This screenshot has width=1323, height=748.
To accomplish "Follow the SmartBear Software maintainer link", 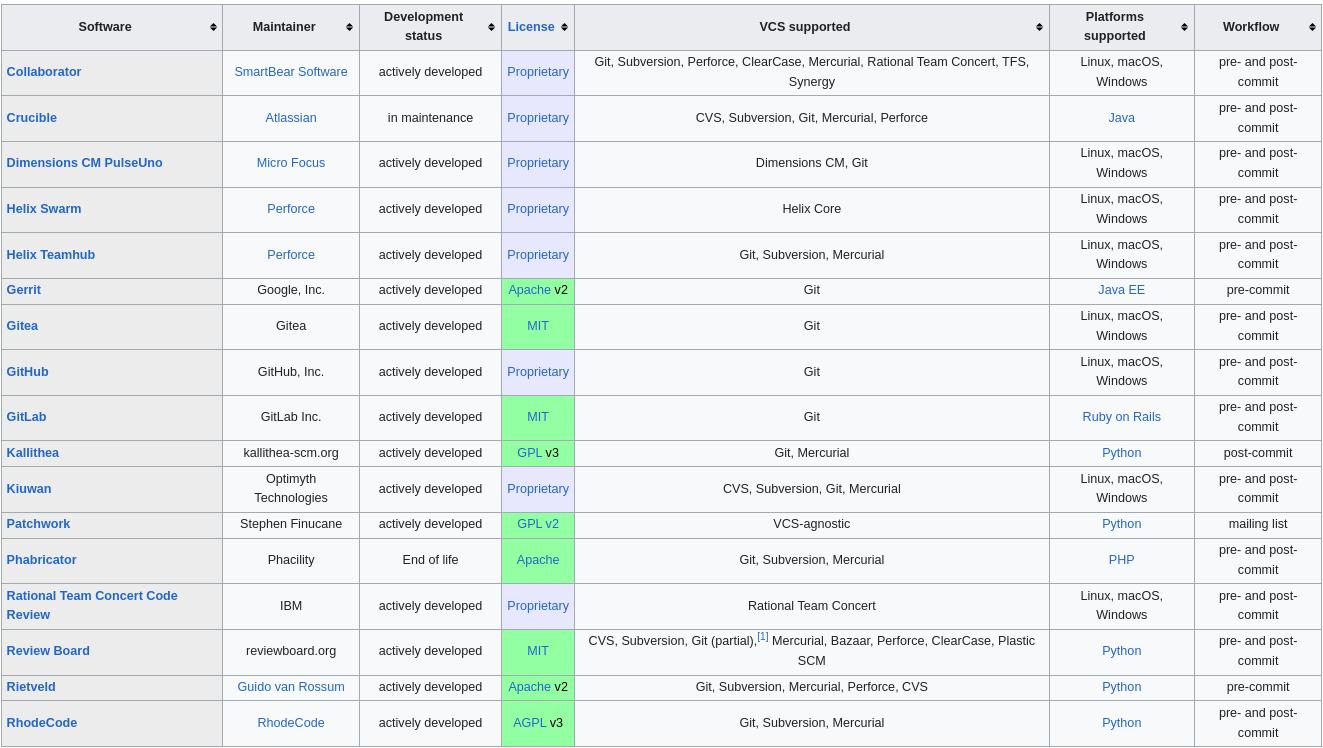I will (291, 72).
